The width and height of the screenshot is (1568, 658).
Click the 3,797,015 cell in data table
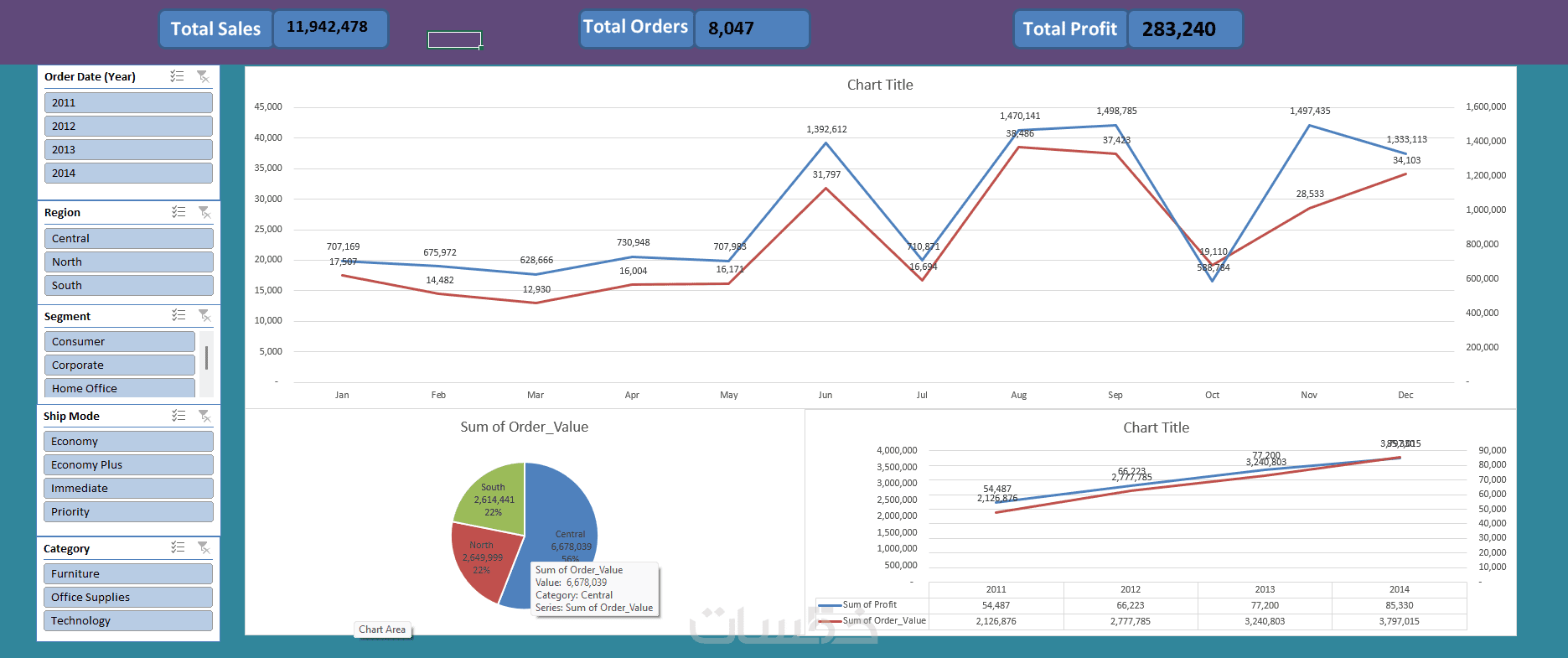1399,621
